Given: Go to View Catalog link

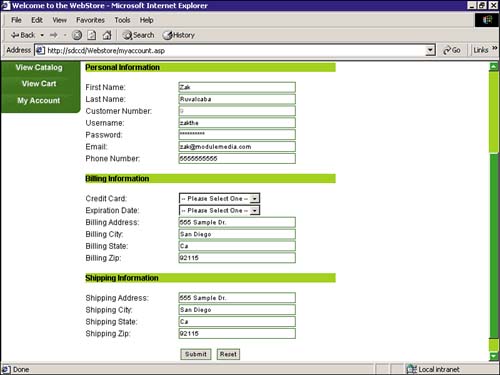Looking at the screenshot, I should [x=39, y=67].
